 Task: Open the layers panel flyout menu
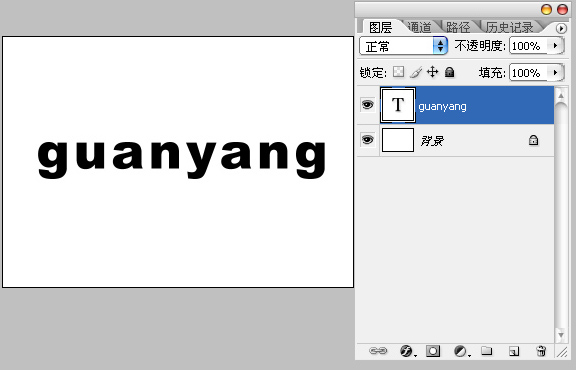point(561,28)
